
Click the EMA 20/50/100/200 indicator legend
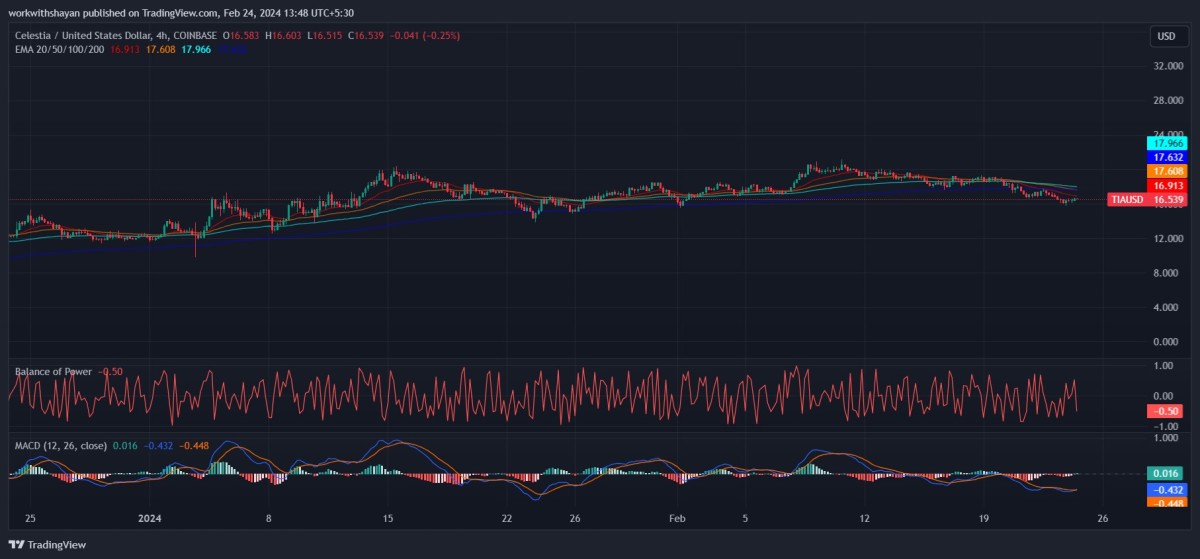(x=62, y=48)
